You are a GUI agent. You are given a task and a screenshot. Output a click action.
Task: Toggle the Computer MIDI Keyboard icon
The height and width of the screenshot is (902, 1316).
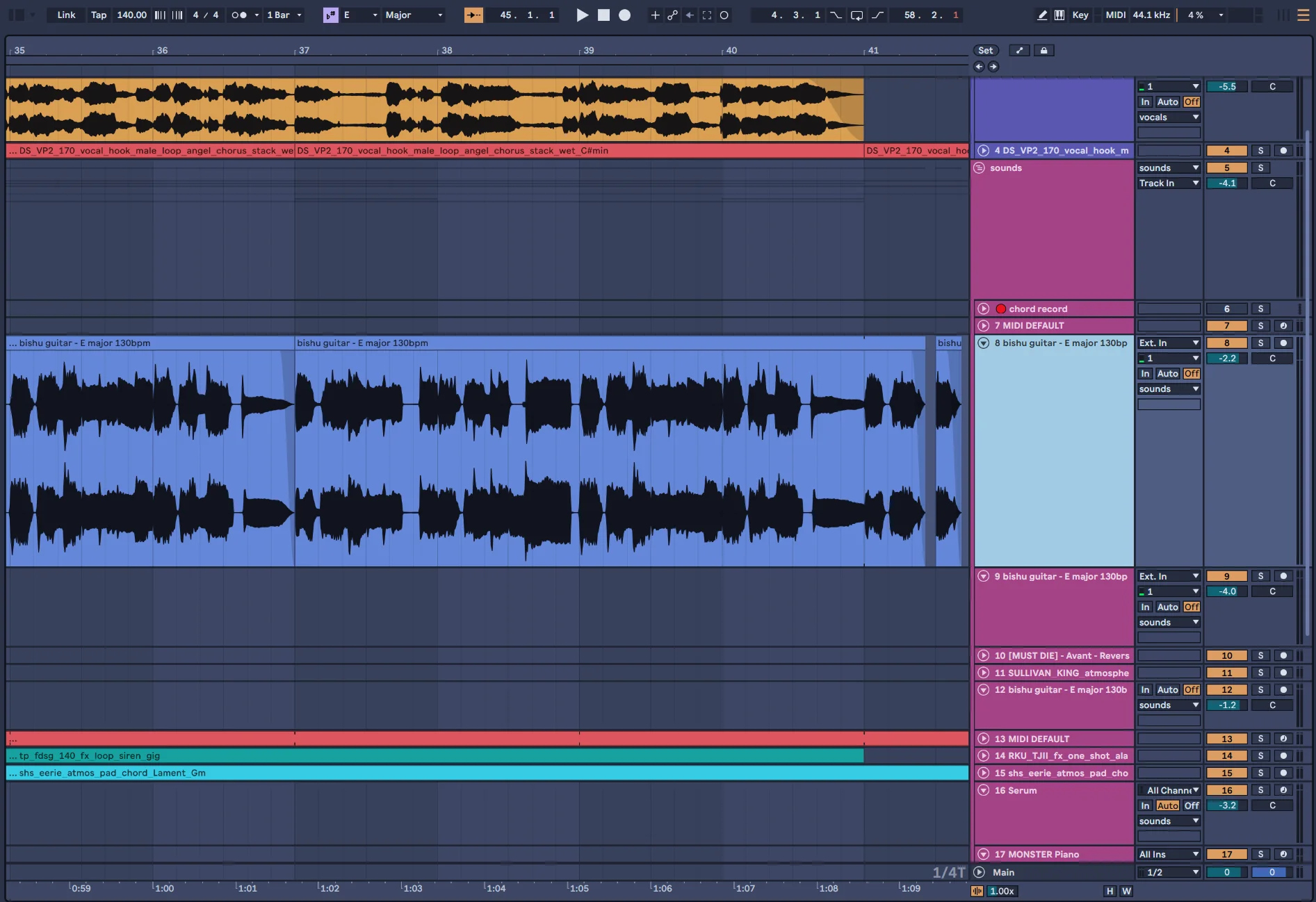[1059, 15]
